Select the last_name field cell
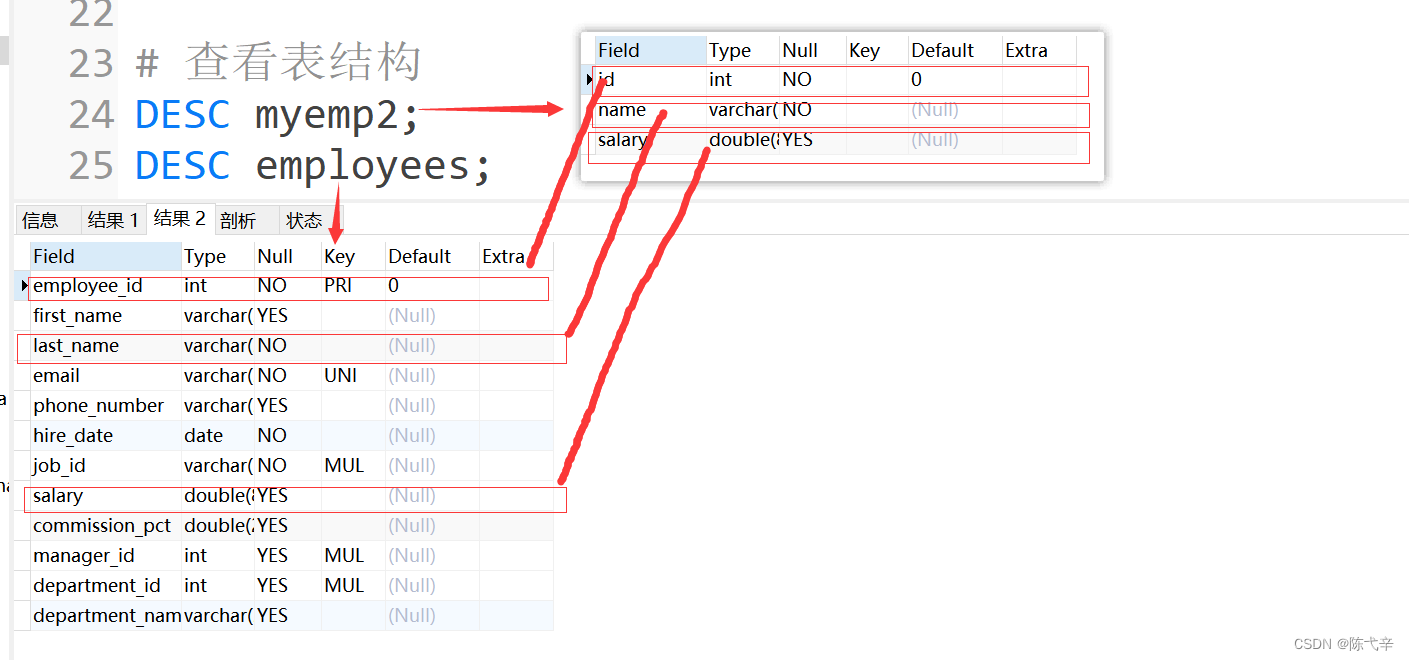This screenshot has width=1409, height=660. pos(106,346)
